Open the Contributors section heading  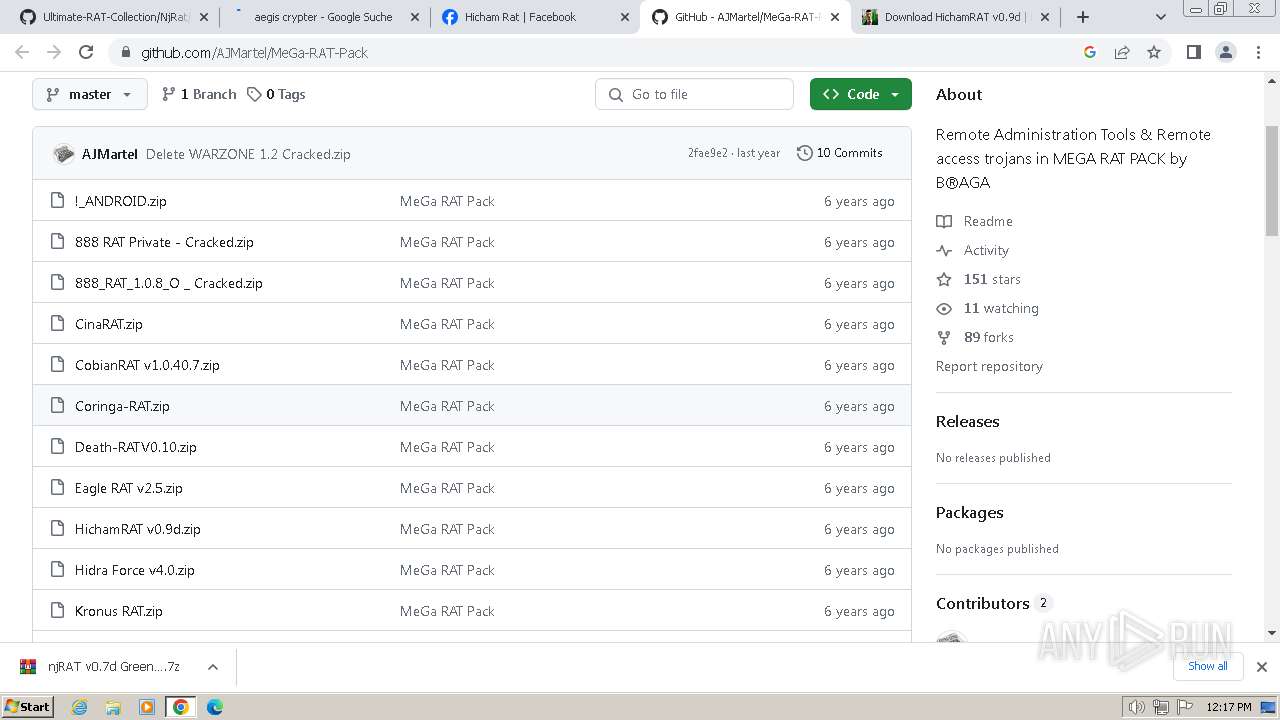[983, 603]
